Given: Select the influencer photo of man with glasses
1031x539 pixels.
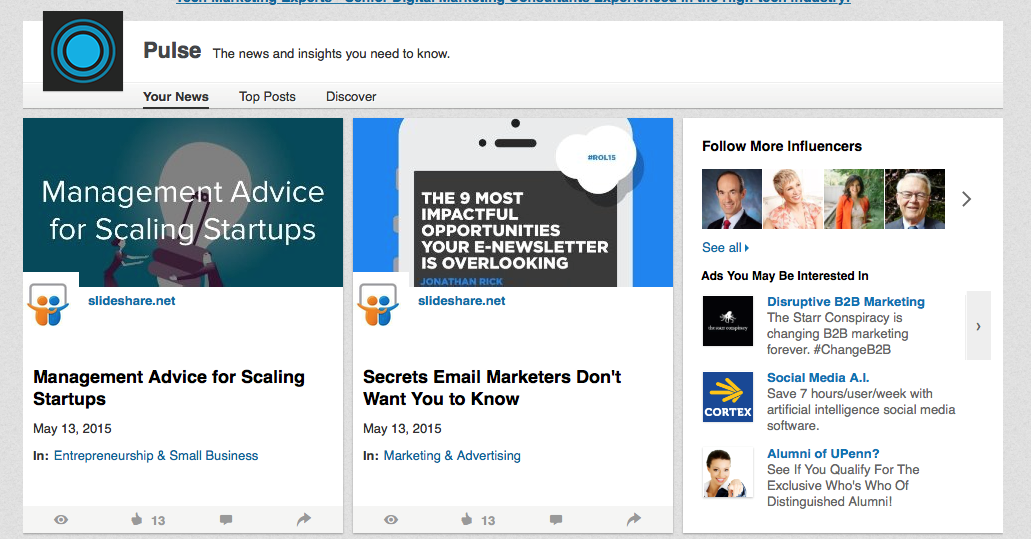Looking at the screenshot, I should (x=915, y=199).
